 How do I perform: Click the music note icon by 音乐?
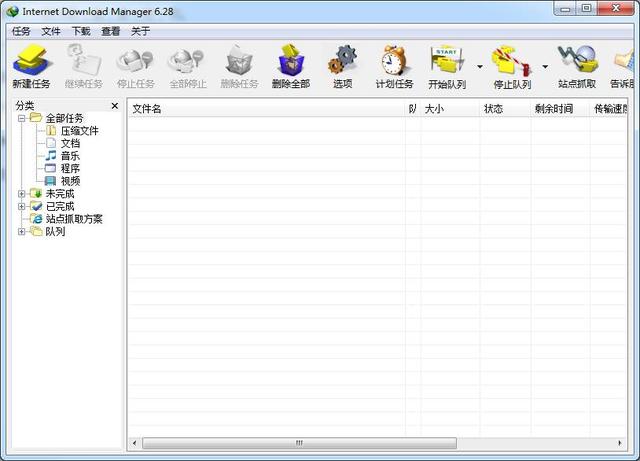[x=51, y=156]
